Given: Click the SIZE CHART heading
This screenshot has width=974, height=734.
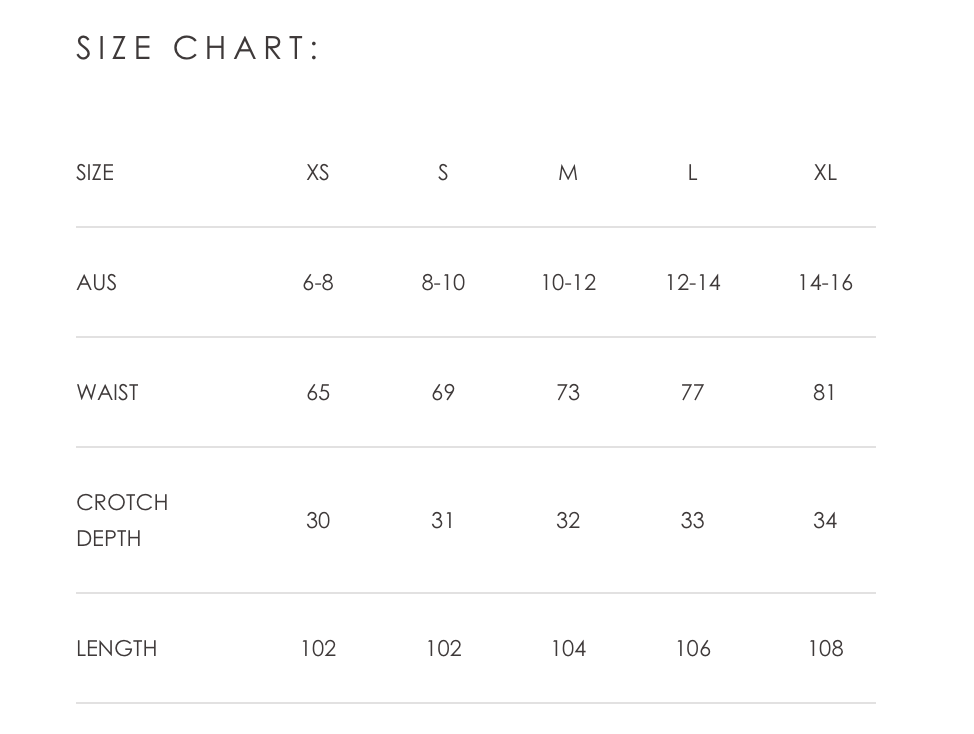Looking at the screenshot, I should click(198, 48).
